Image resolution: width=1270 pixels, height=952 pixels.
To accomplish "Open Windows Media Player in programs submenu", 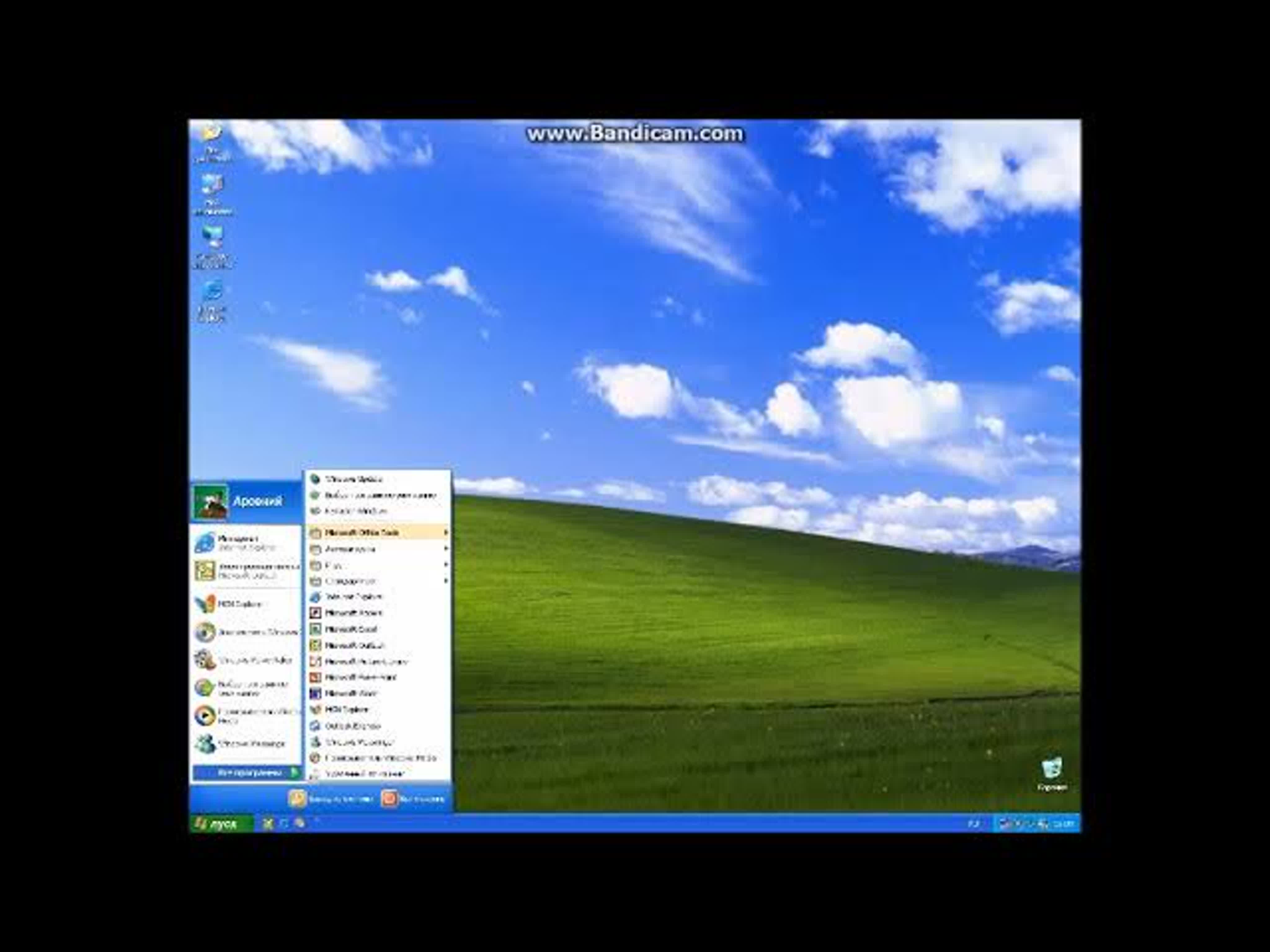I will point(378,758).
